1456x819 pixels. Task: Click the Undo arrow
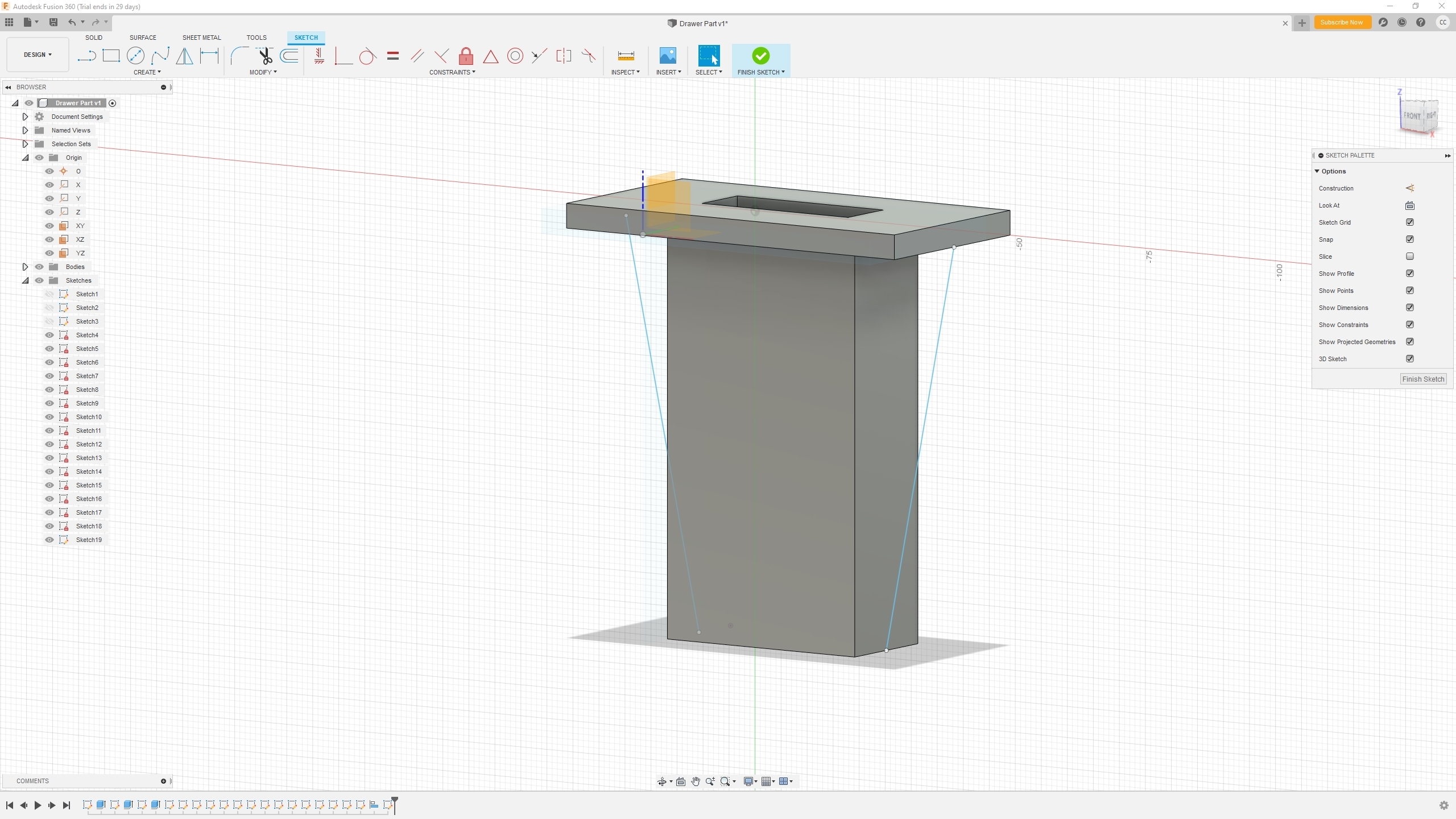pos(72,22)
